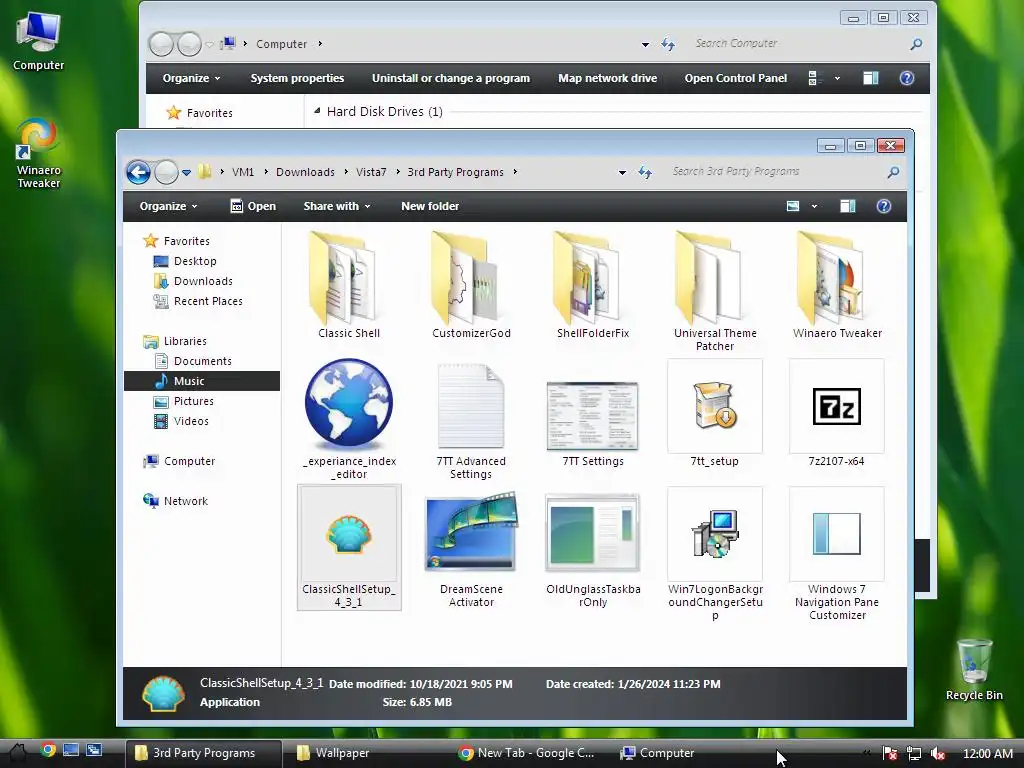Screen dimensions: 1024x768
Task: Select the 7tt_setup installer icon
Action: (x=715, y=413)
